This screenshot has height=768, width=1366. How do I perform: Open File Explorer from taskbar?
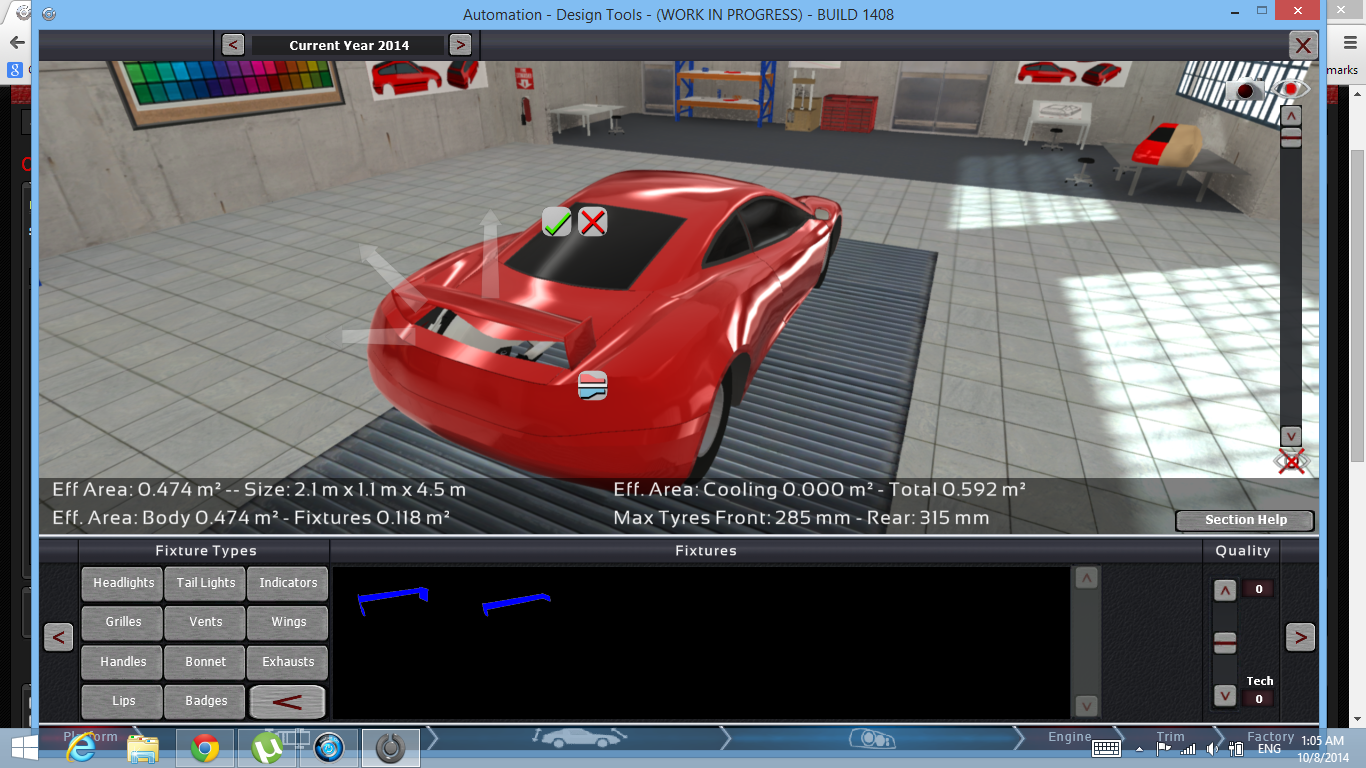(143, 748)
